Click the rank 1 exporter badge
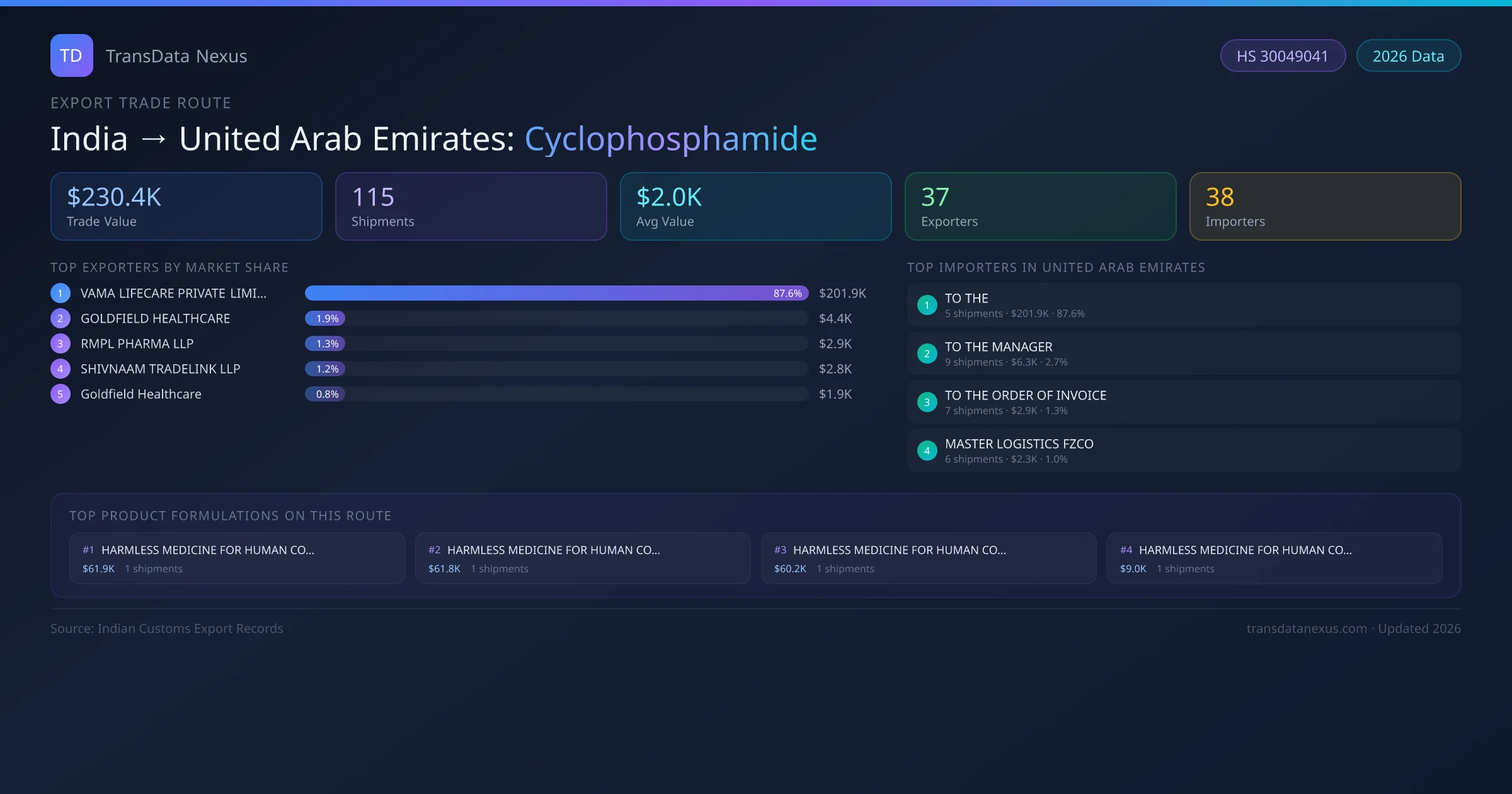1512x794 pixels. (60, 293)
